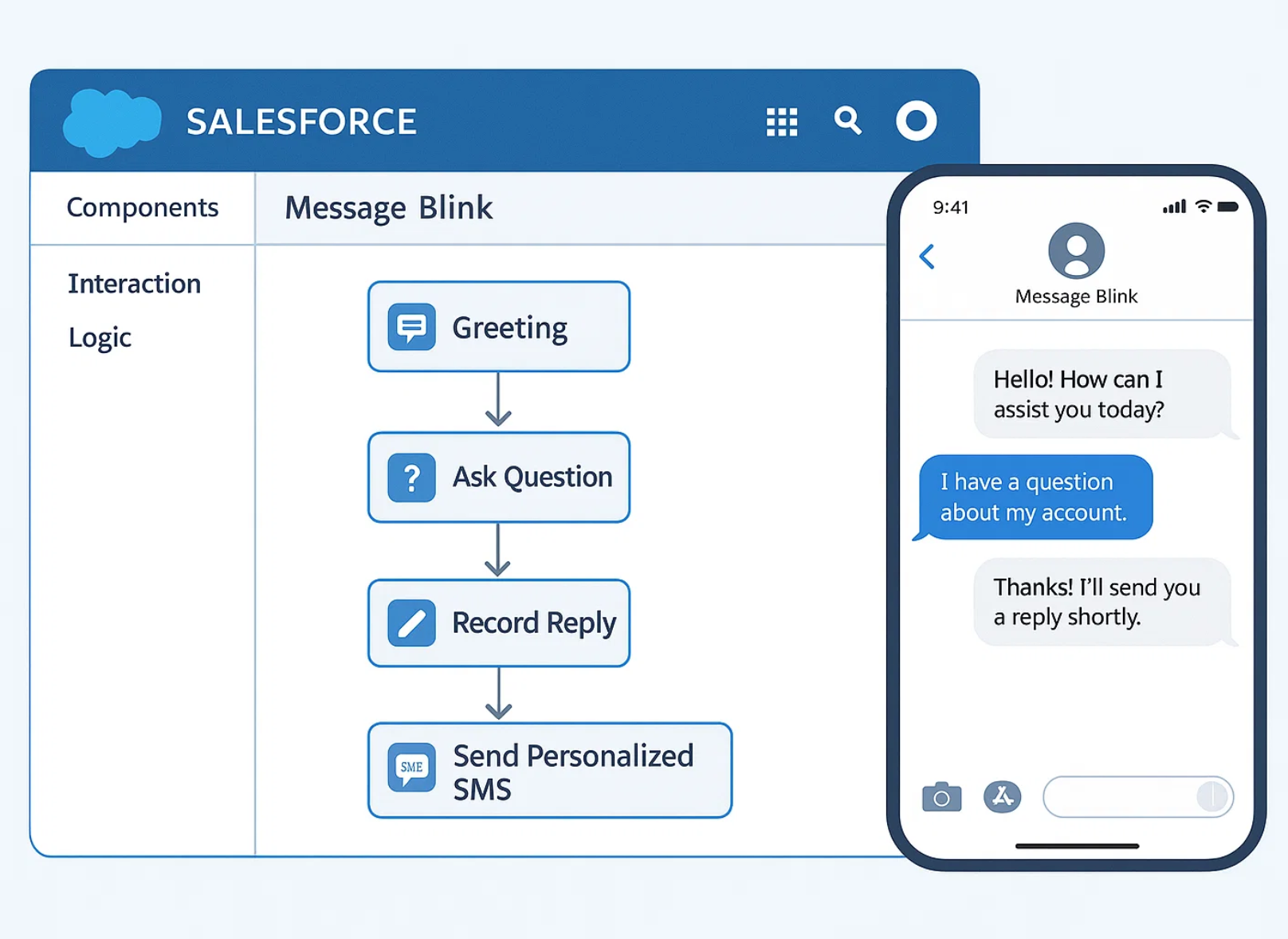Tap the phone battery icon
Viewport: 1288px width, 939px height.
1228,207
